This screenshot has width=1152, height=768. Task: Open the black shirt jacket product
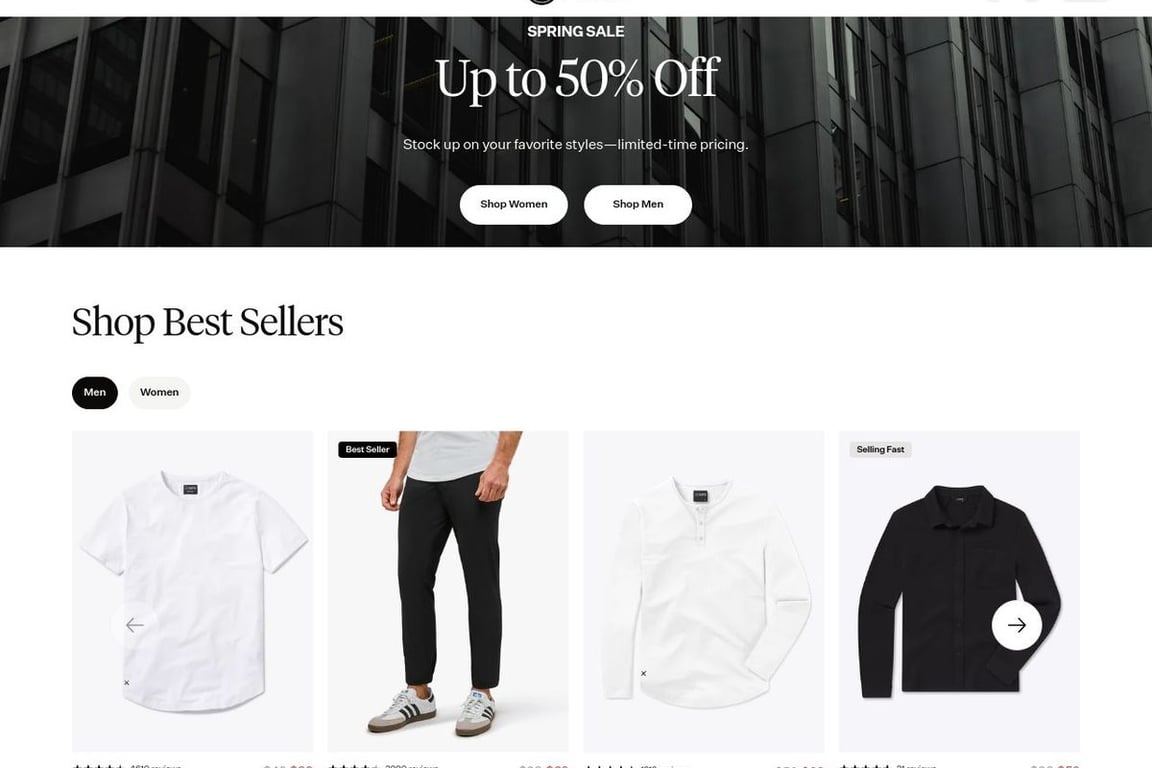pos(960,591)
